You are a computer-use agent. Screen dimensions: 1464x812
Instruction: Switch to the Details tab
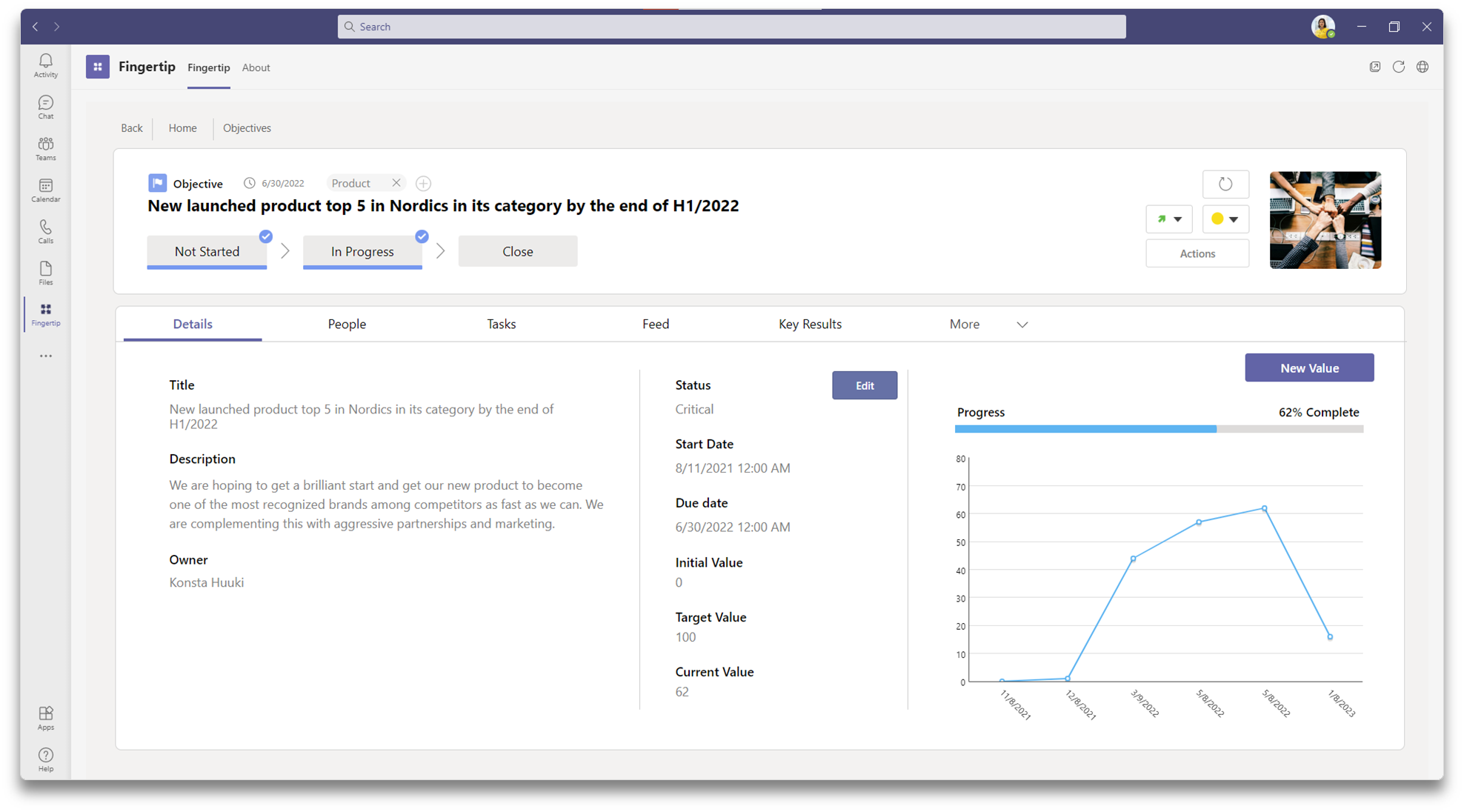click(193, 324)
